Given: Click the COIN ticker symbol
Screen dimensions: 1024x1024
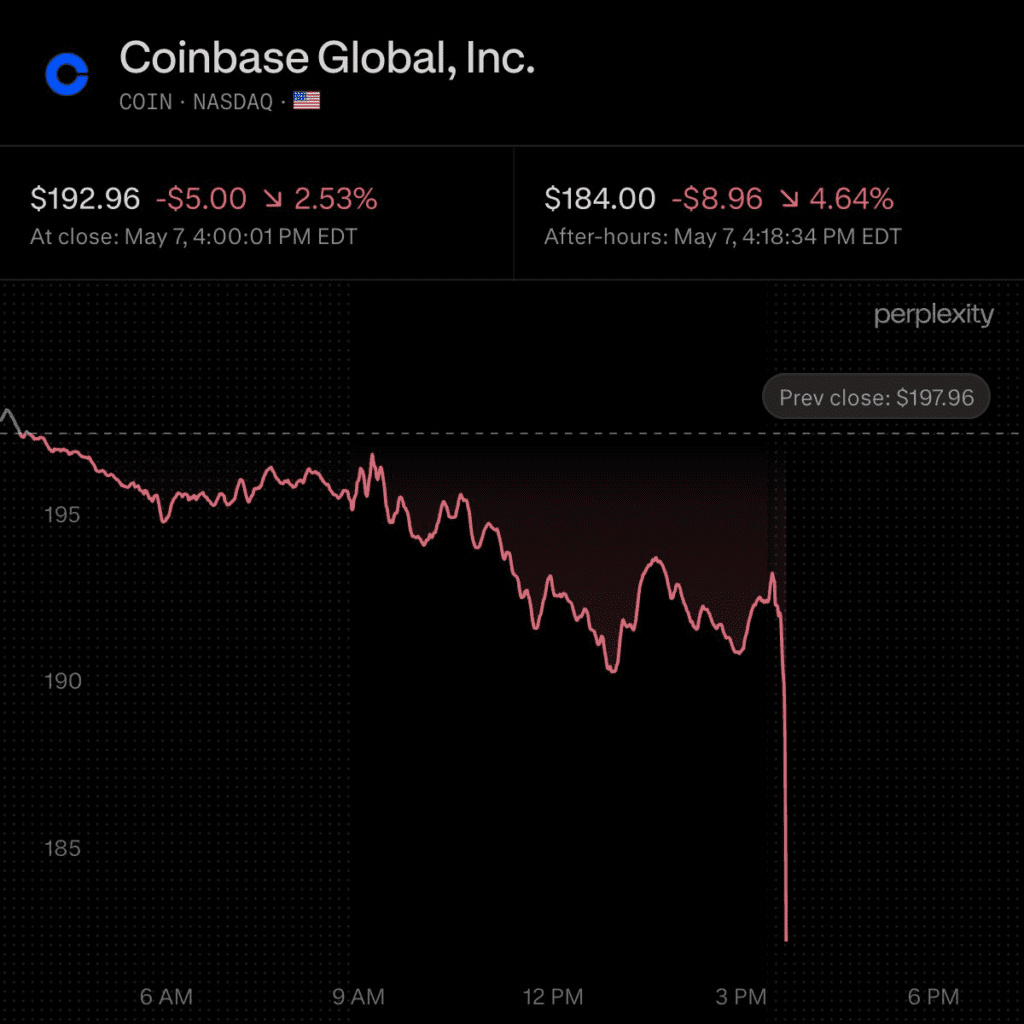Looking at the screenshot, I should 146,102.
